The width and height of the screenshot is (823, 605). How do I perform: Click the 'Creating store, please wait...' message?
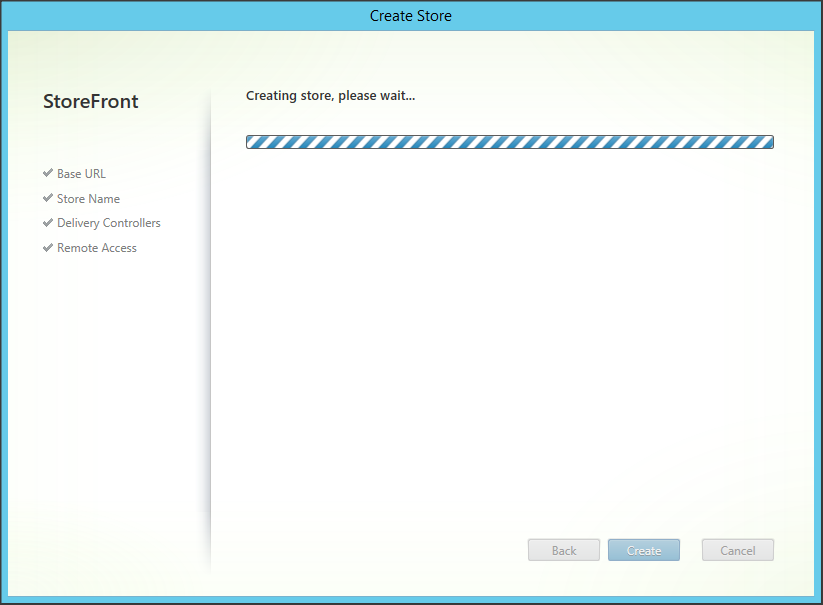[x=330, y=96]
